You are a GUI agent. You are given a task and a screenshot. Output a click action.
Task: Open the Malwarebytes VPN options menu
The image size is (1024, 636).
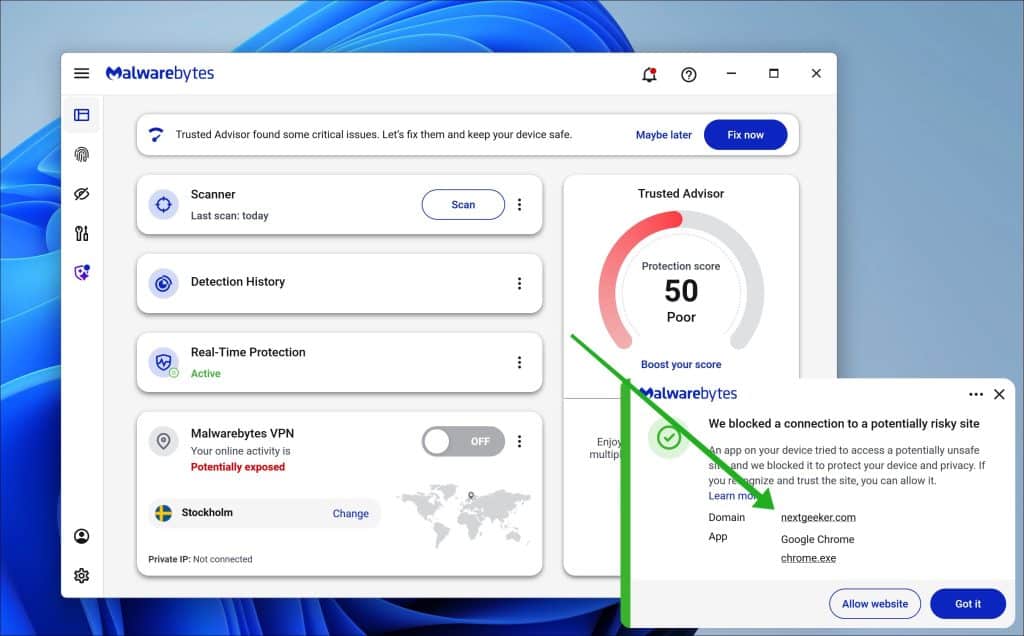[520, 441]
